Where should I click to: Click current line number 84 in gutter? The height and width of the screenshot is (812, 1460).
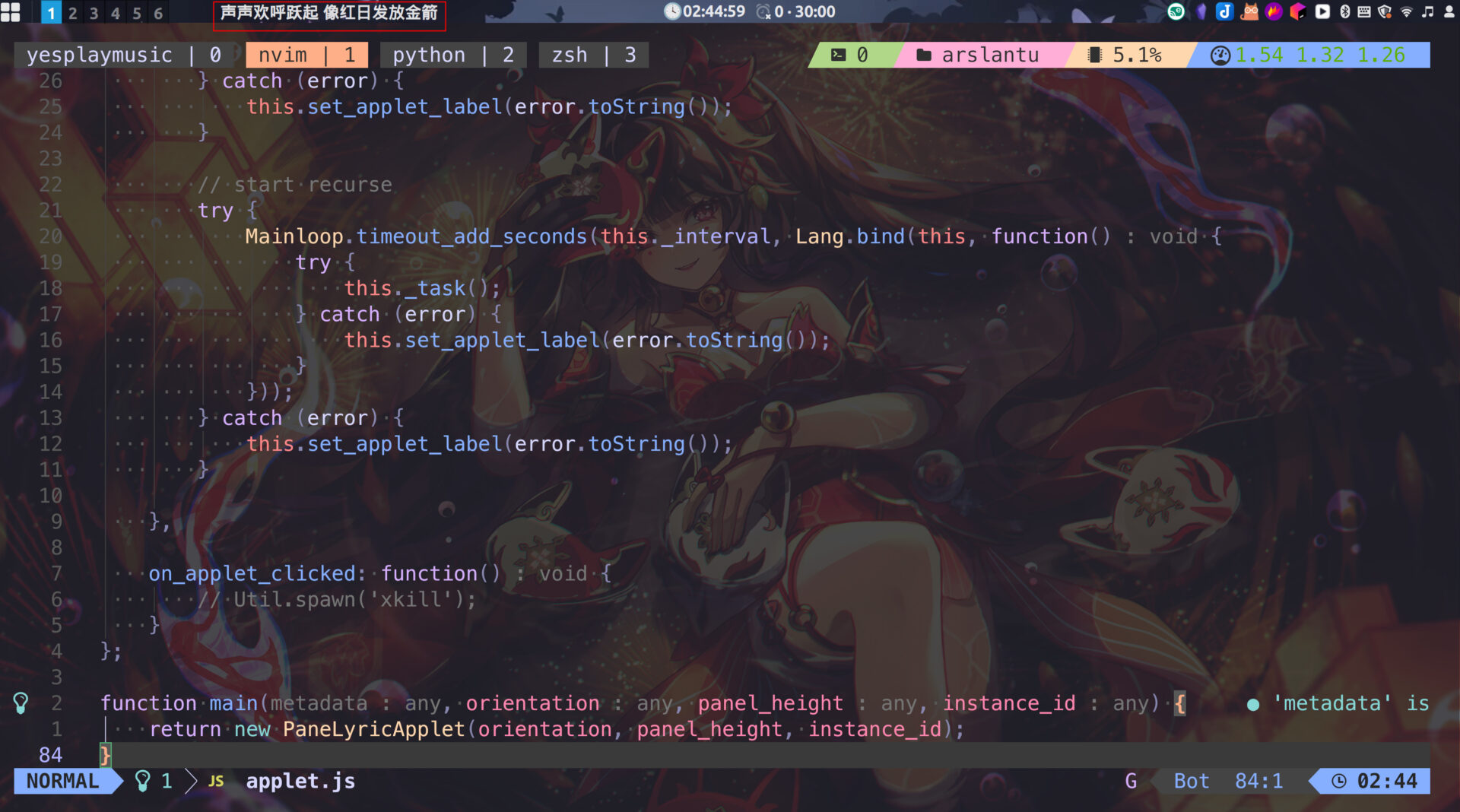click(50, 755)
